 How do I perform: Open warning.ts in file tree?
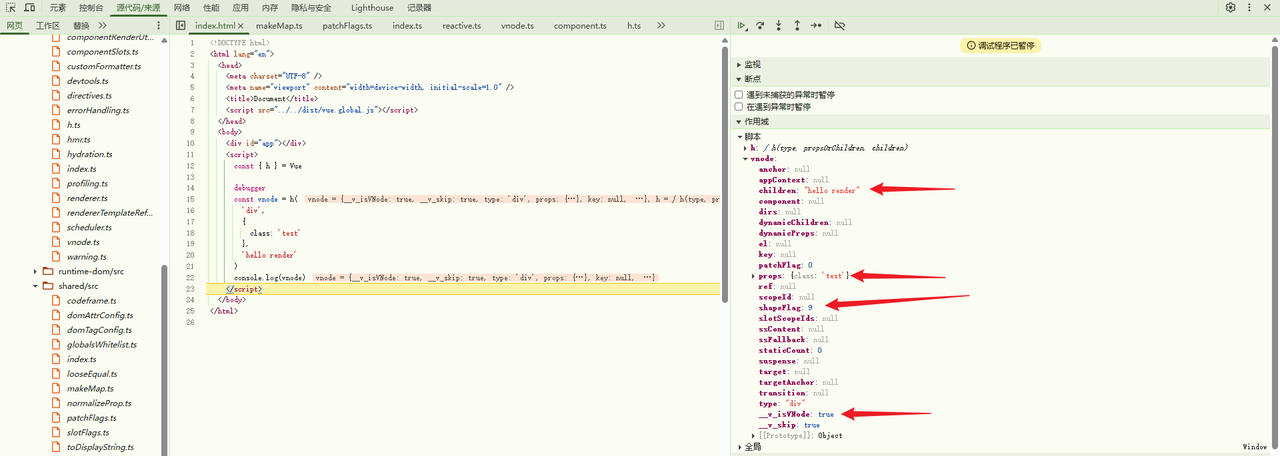(87, 257)
